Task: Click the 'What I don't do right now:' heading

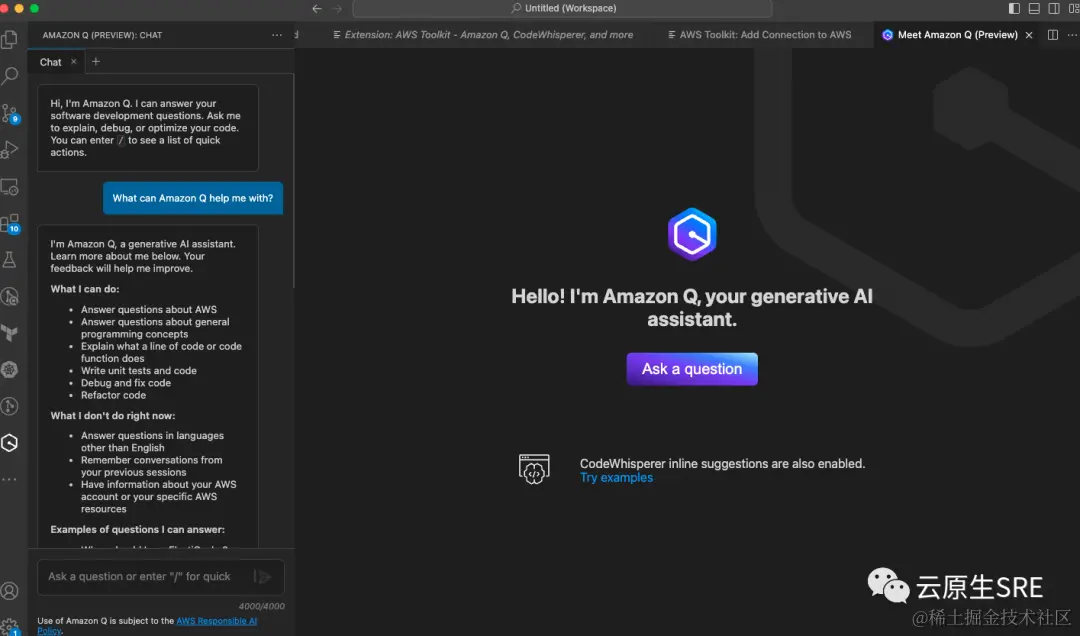Action: (x=112, y=416)
